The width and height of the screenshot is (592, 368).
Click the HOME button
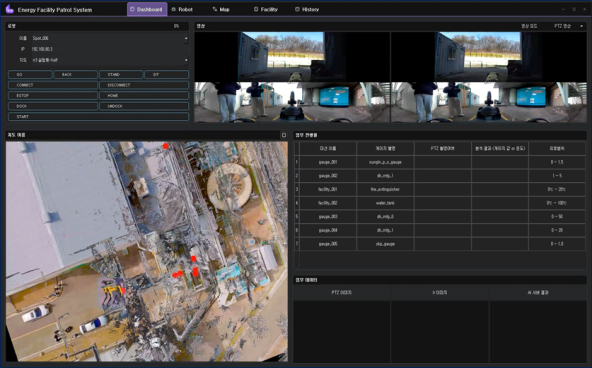pyautogui.click(x=144, y=95)
